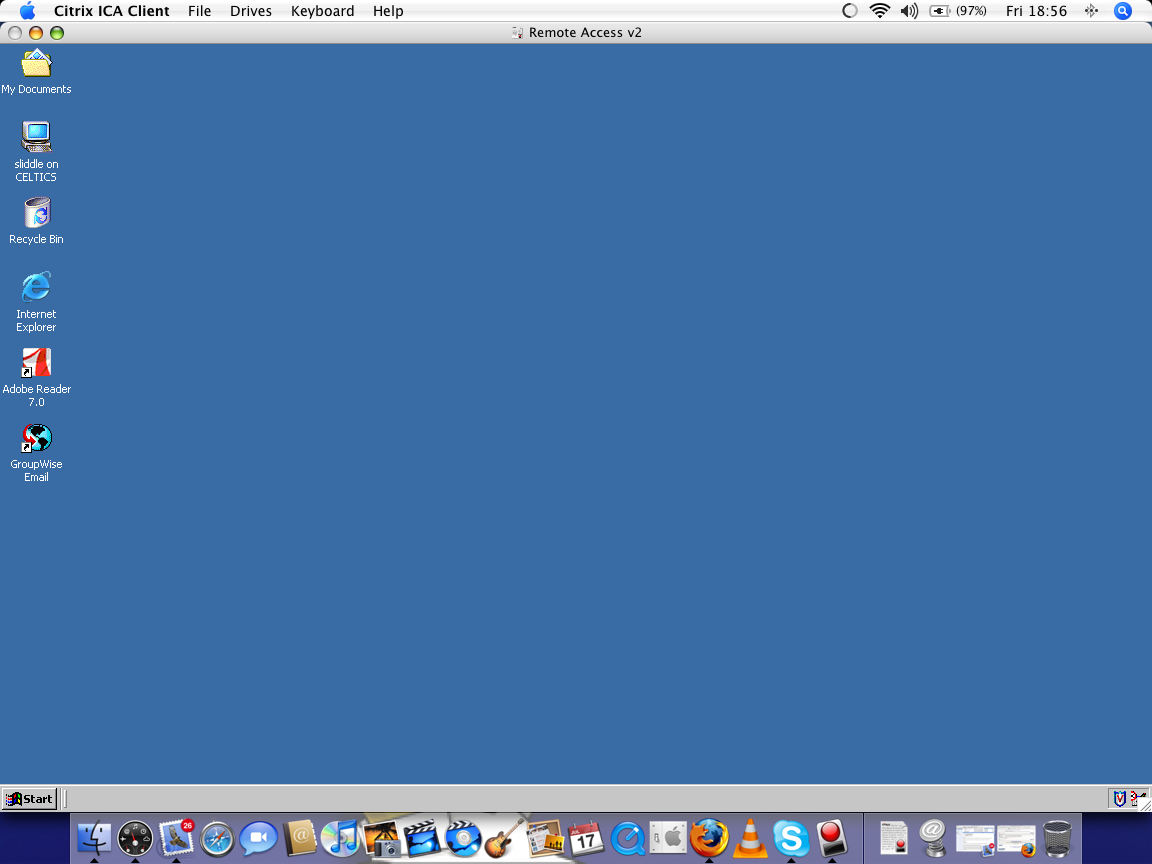1152x864 pixels.
Task: Open the Citrix ICA Client menu
Action: (112, 11)
